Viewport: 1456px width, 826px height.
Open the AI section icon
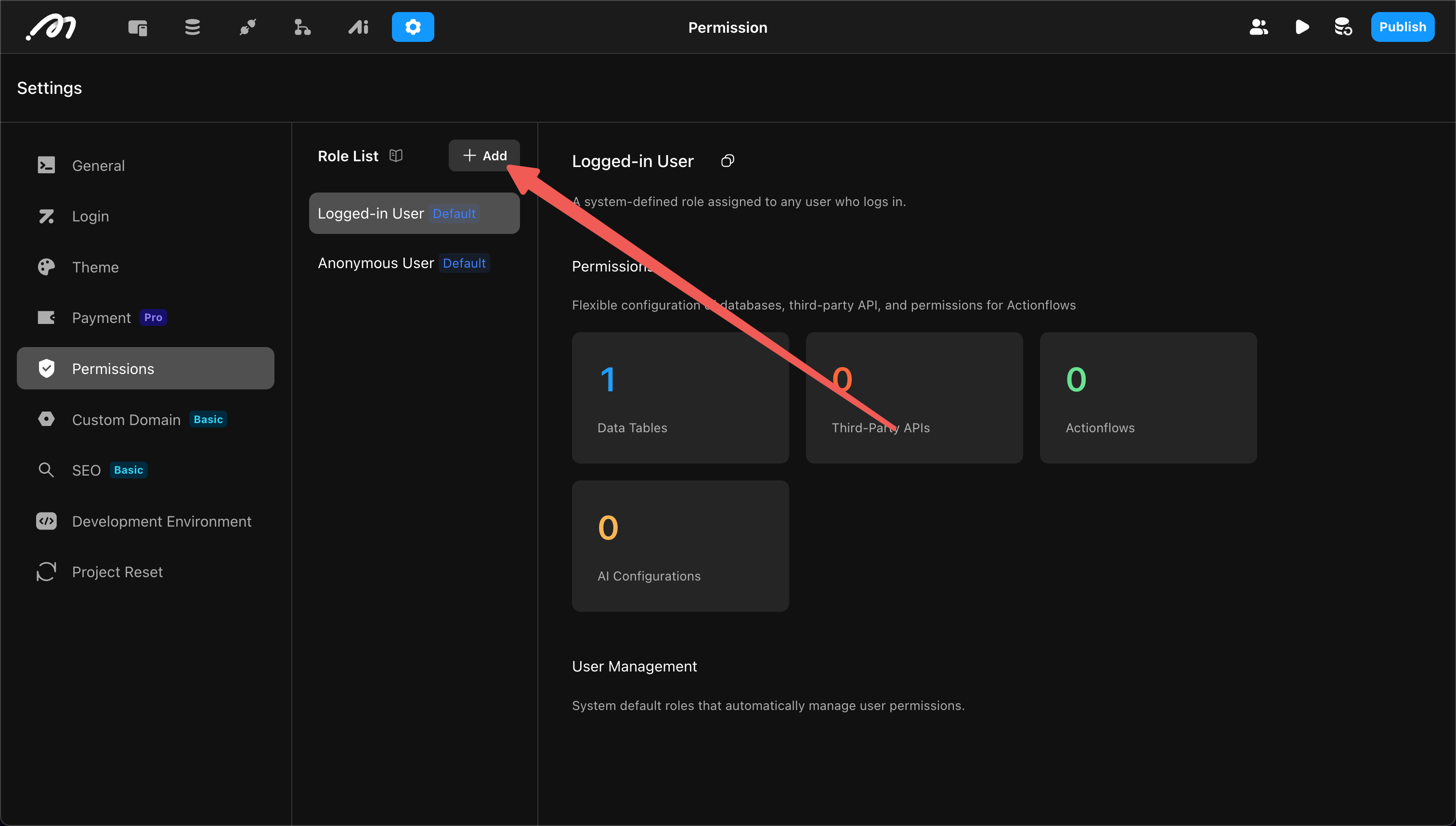coord(358,27)
